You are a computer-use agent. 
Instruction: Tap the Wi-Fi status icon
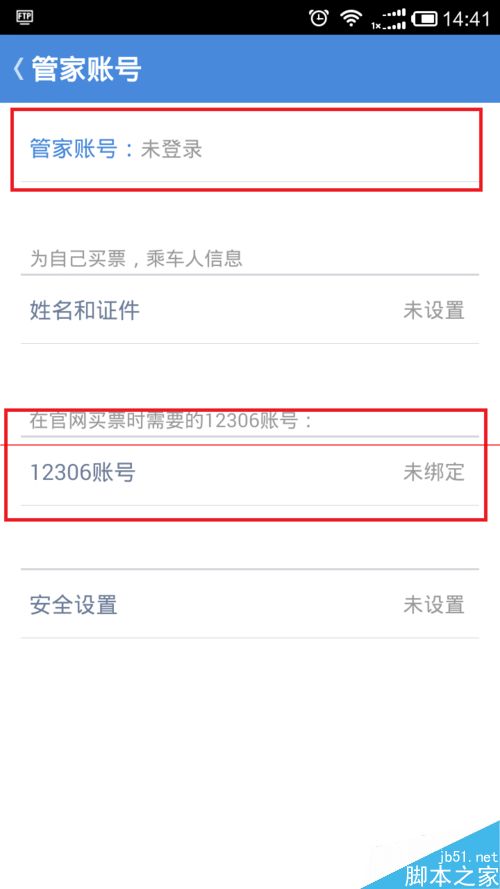pos(351,18)
